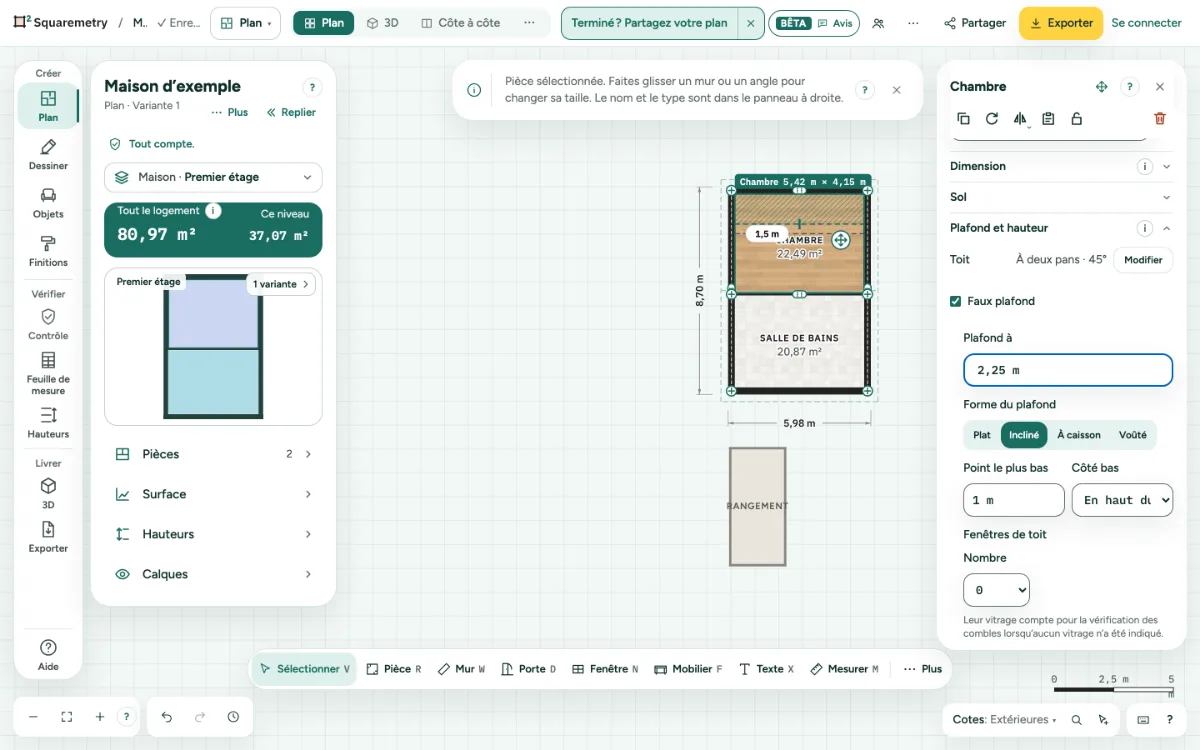Select Voûté ceiling shape
1200x750 pixels.
[x=1133, y=435]
